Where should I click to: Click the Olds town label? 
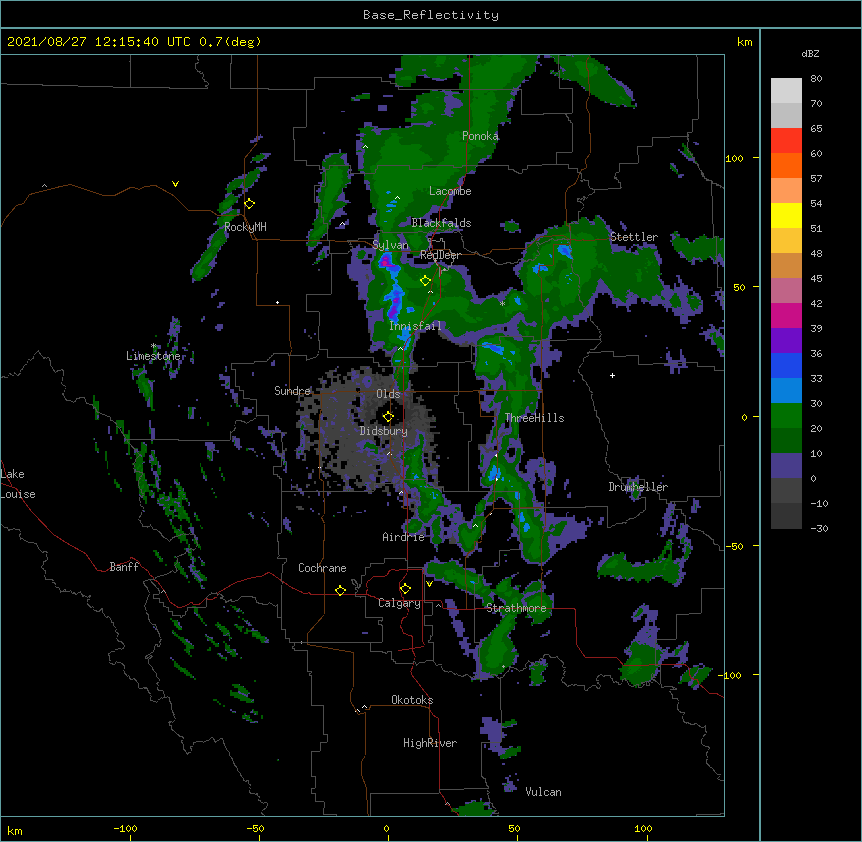point(388,394)
